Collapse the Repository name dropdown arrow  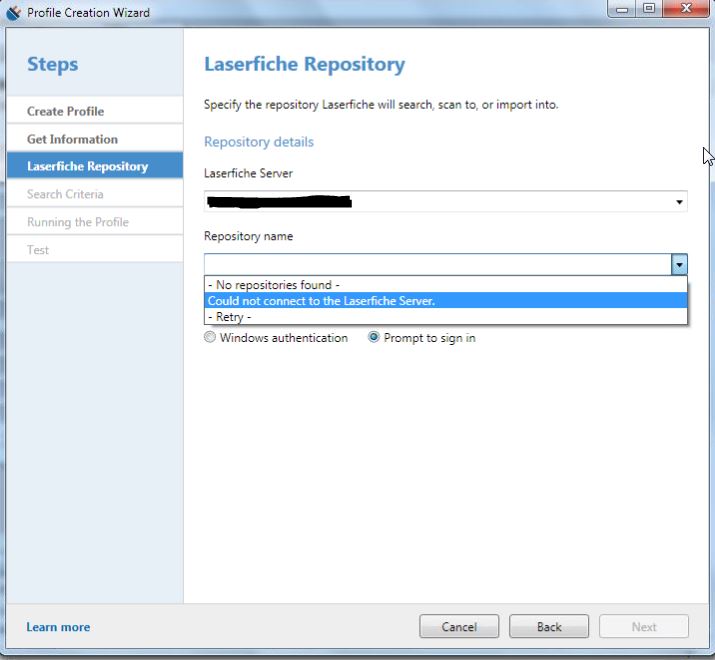pyautogui.click(x=679, y=265)
